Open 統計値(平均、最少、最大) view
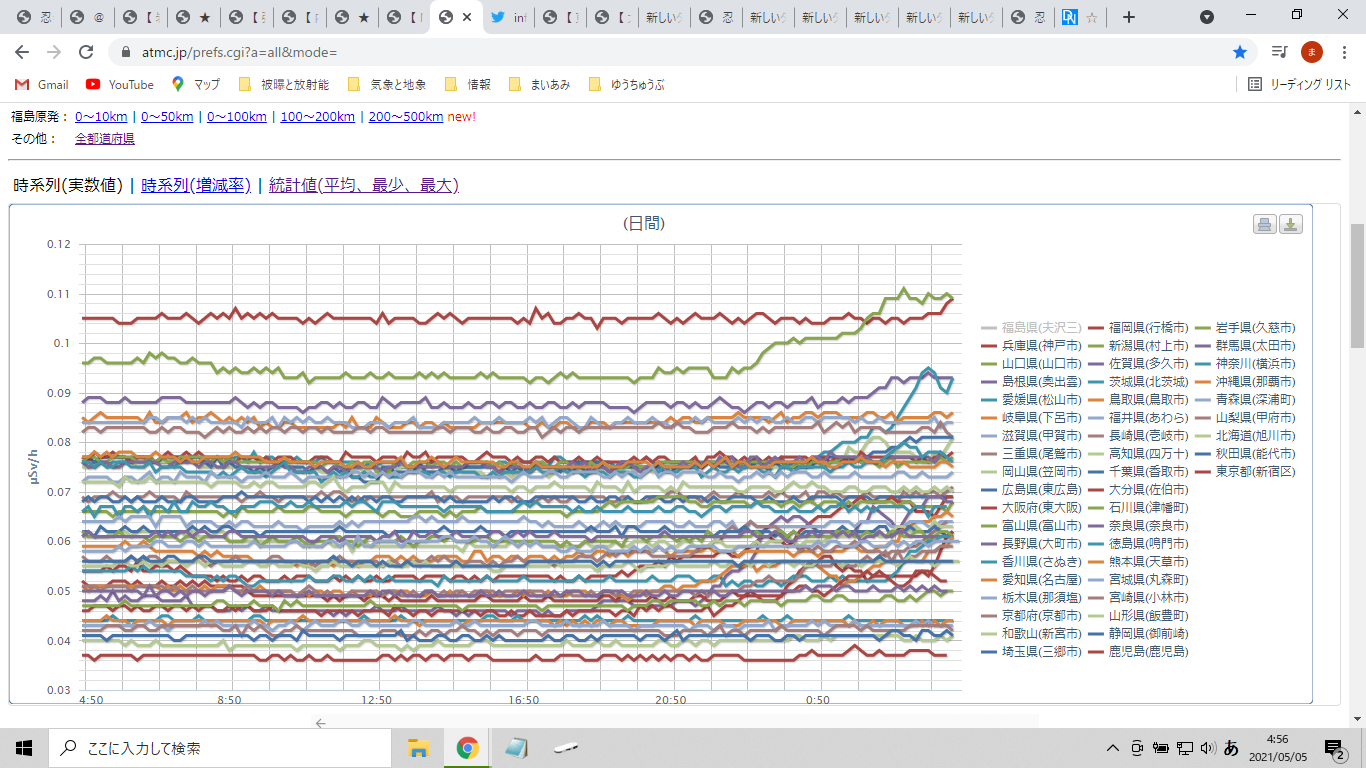 point(364,185)
